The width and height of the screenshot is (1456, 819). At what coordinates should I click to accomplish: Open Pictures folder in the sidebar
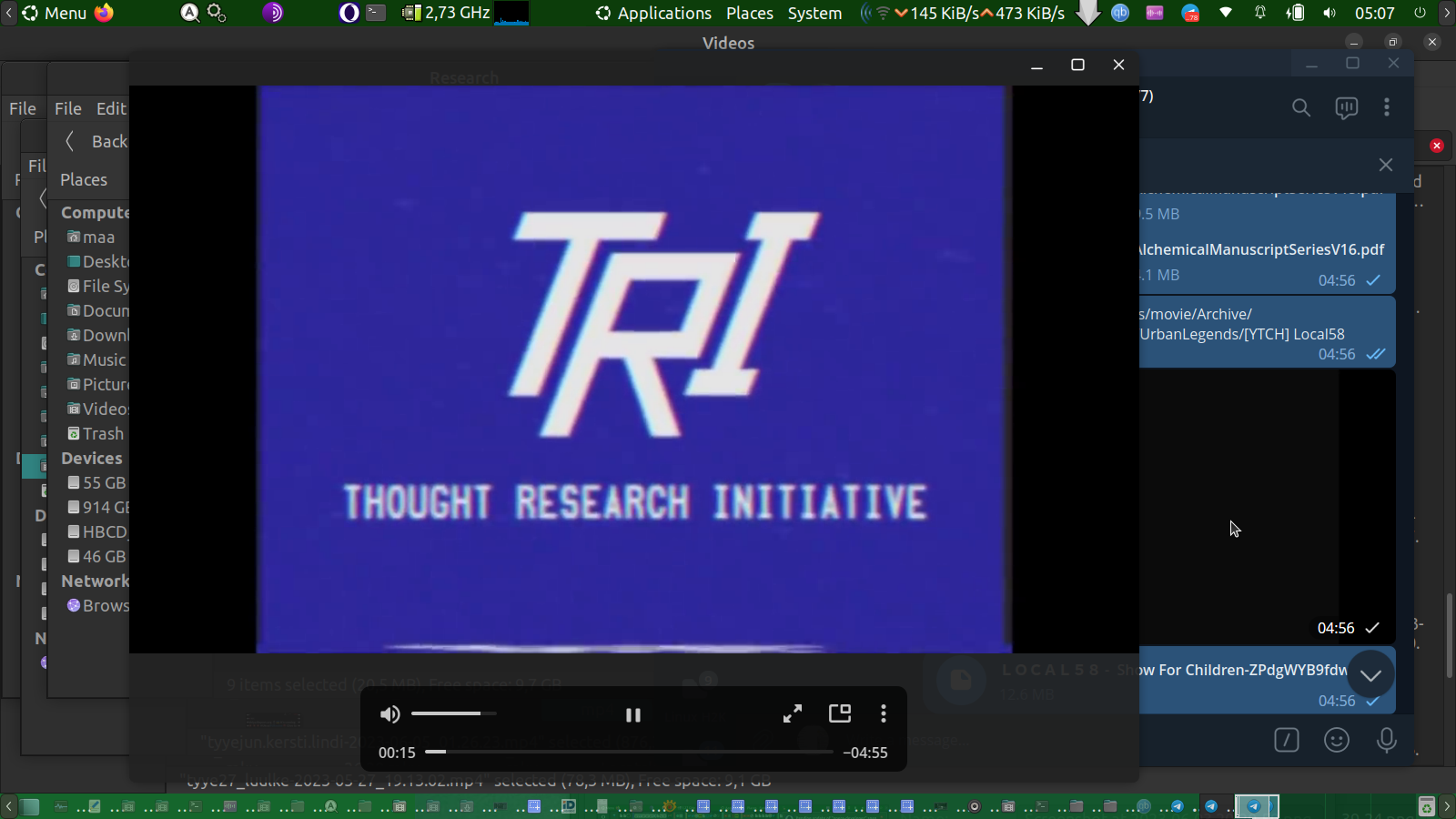click(97, 385)
